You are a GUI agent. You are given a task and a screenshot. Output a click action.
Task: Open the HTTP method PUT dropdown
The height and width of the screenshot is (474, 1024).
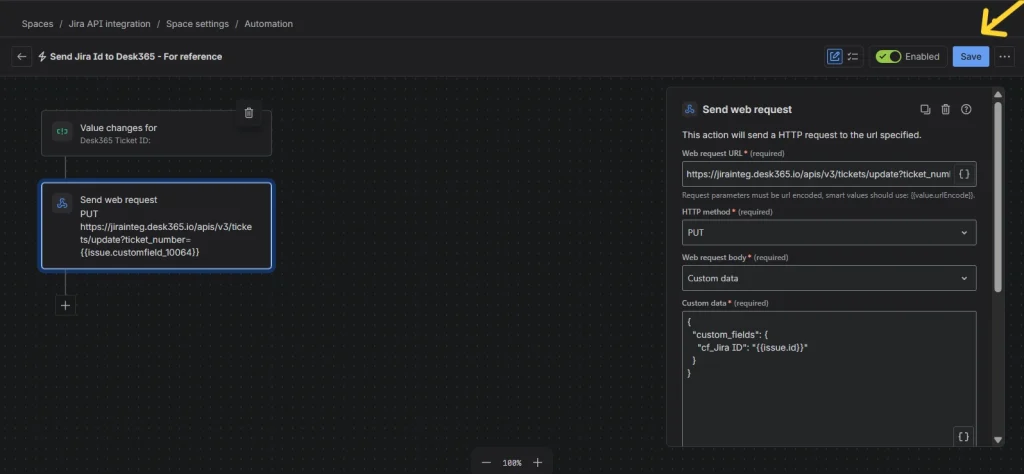tap(829, 232)
